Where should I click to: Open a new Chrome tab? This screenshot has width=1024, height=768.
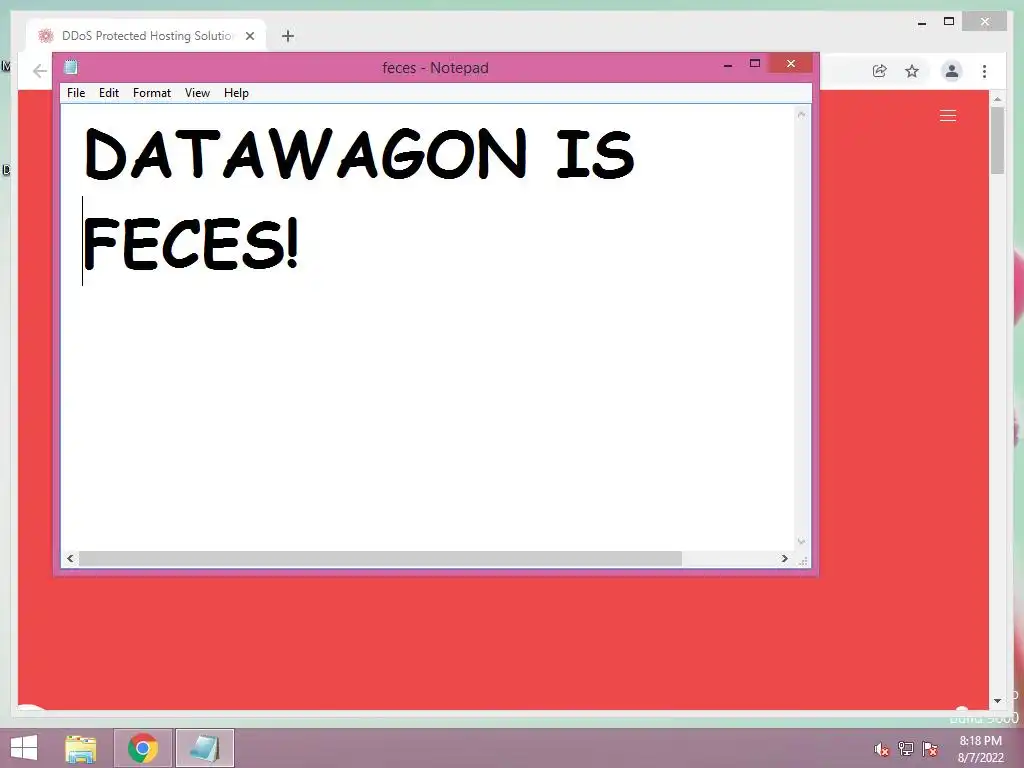287,36
